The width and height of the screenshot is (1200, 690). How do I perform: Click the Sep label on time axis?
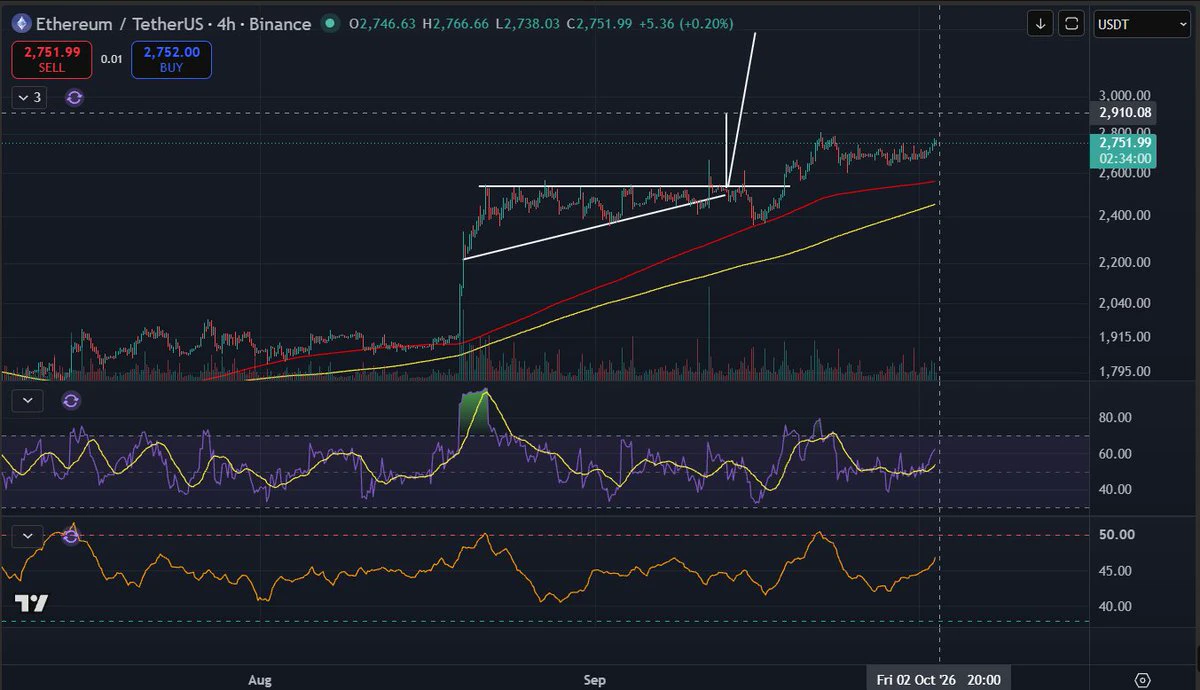(x=595, y=680)
